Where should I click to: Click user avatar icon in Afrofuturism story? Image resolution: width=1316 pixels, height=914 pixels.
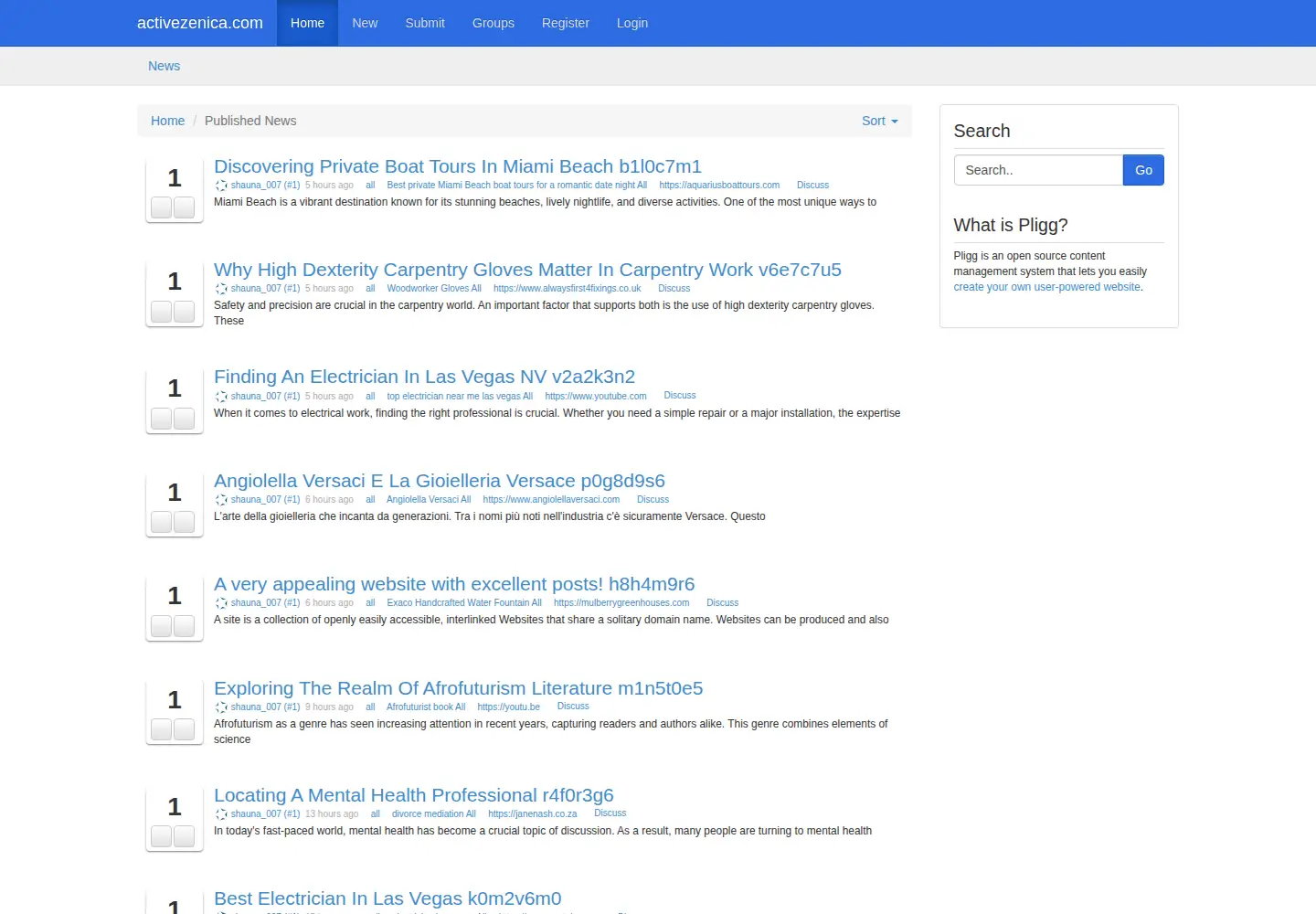click(x=221, y=707)
